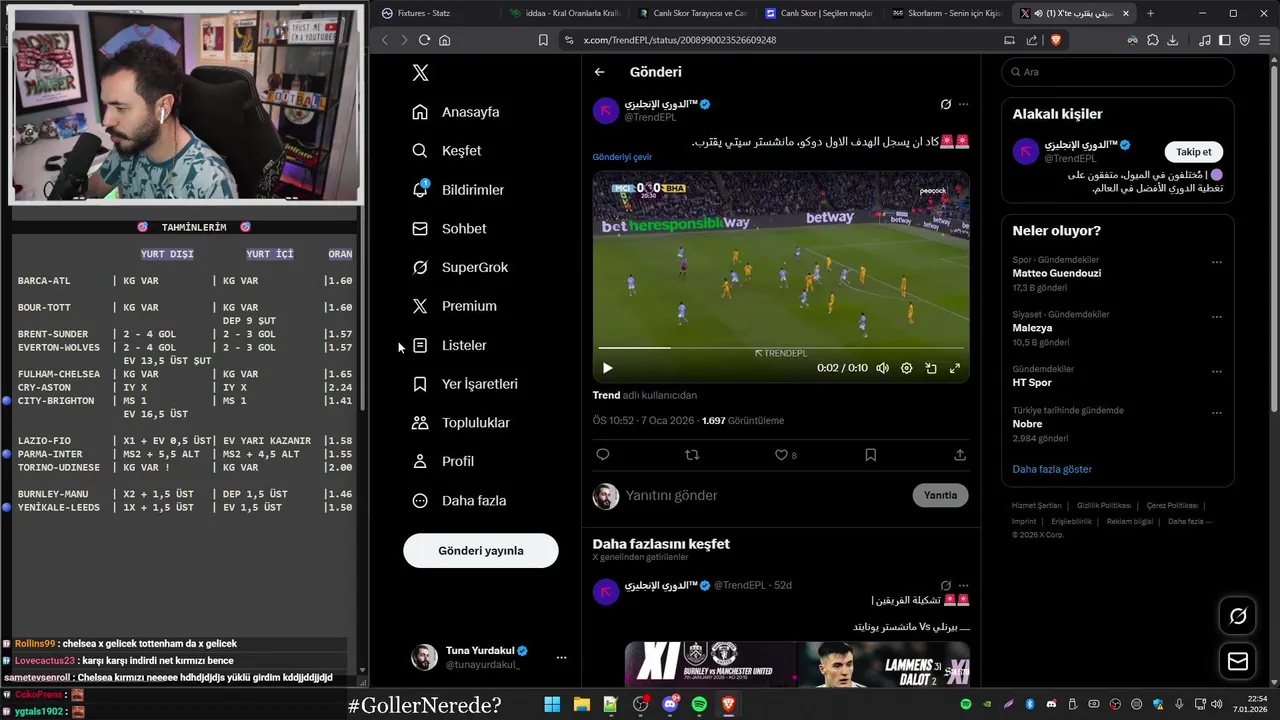1280x720 pixels.
Task: Open Keşfet (Explore) in the sidebar
Action: pyautogui.click(x=447, y=151)
